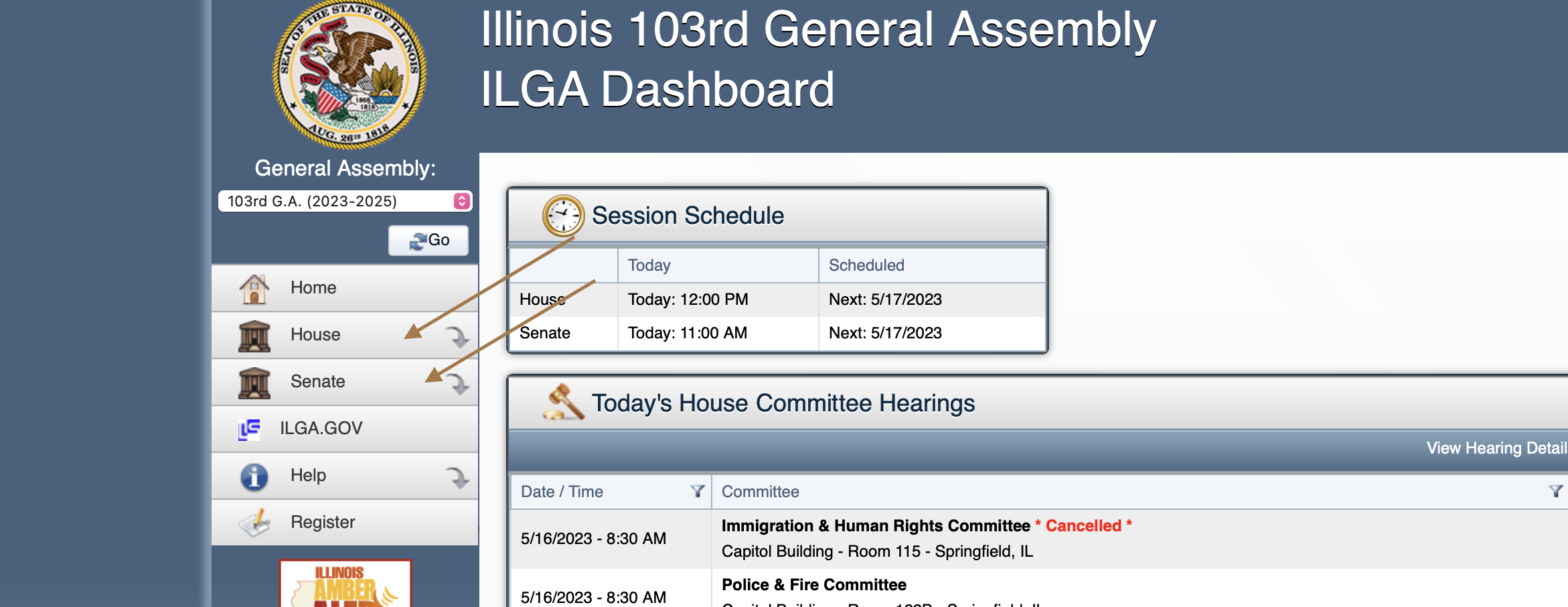Expand the Senate submenu arrow
1568x607 pixels.
[458, 384]
